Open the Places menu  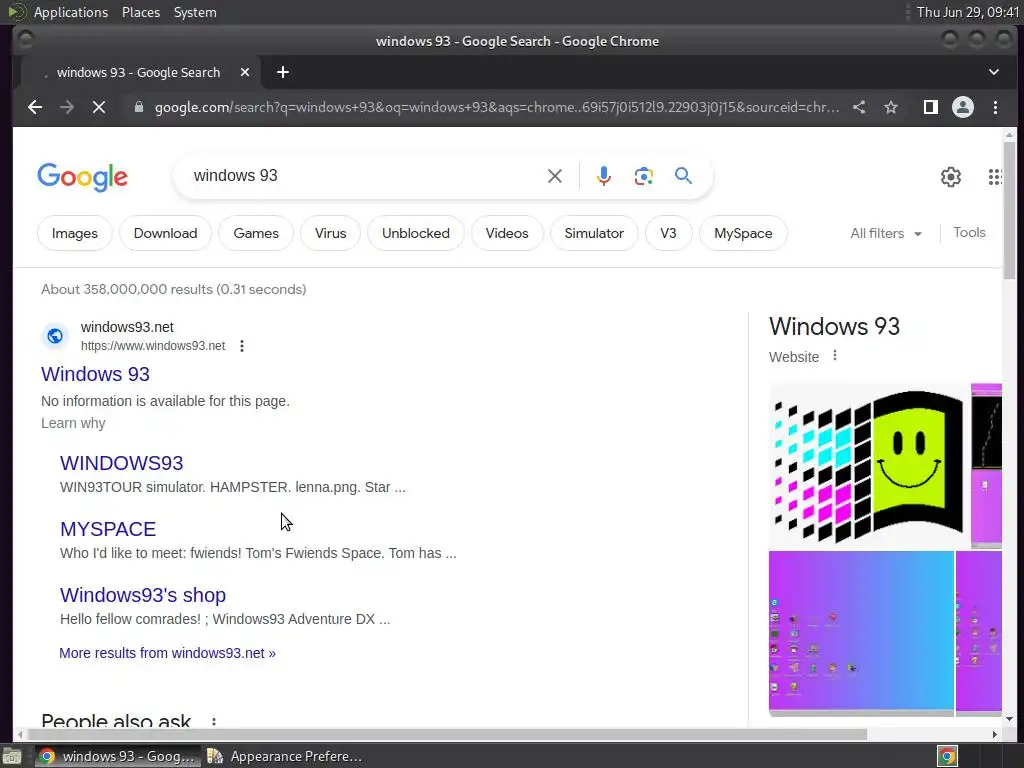tap(140, 12)
